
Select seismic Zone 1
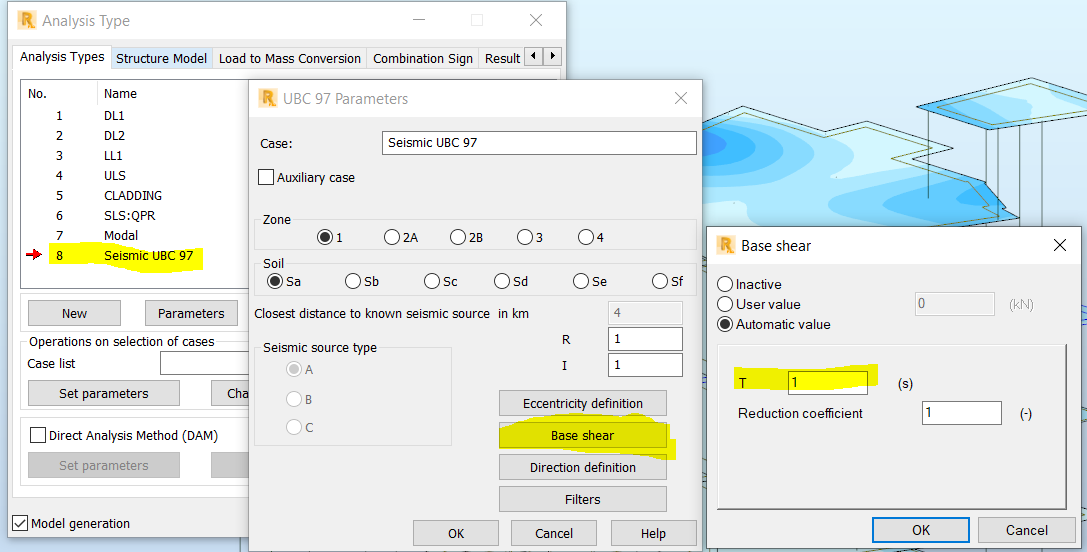click(x=325, y=237)
